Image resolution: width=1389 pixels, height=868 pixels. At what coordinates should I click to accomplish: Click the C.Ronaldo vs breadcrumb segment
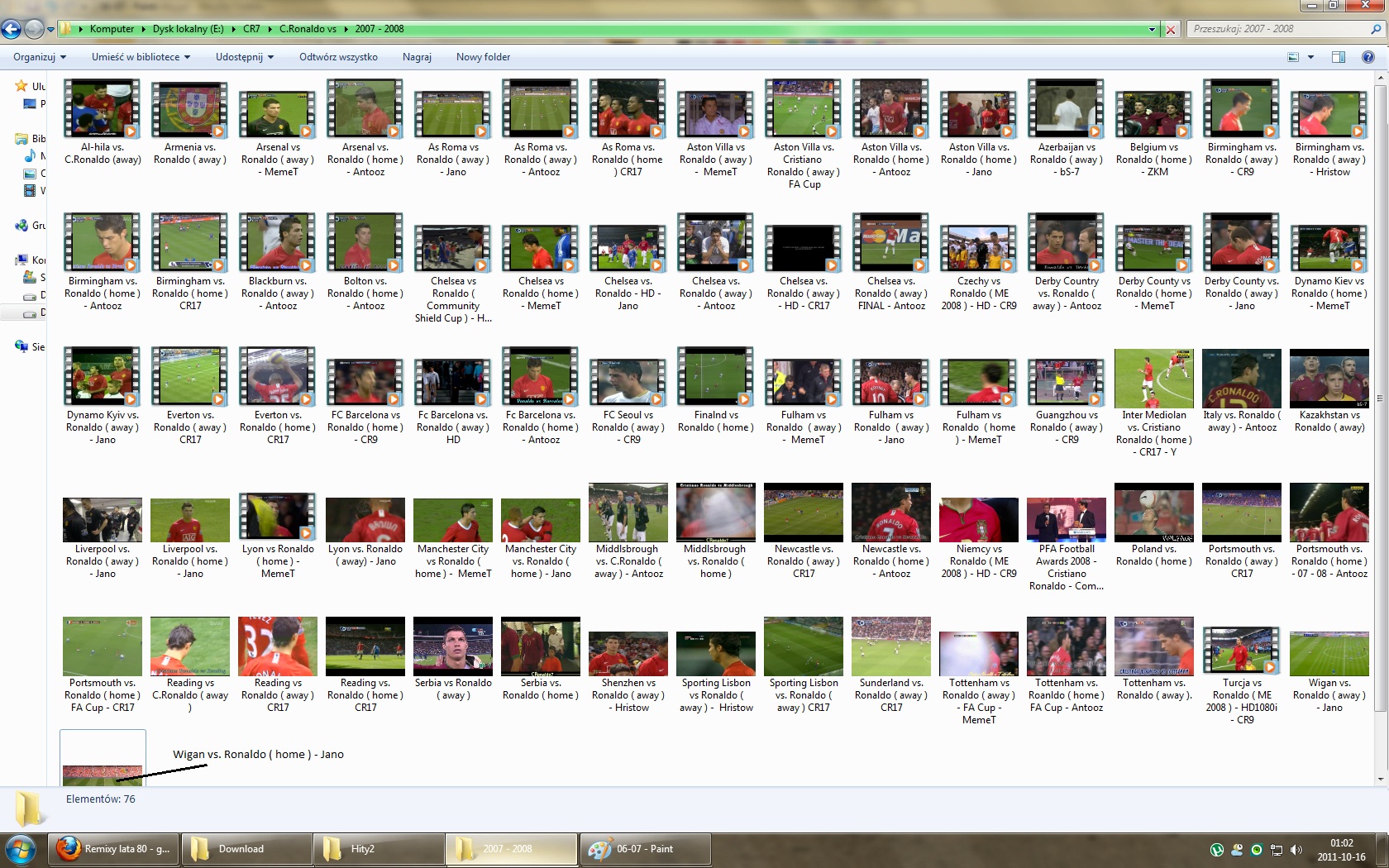[x=308, y=29]
